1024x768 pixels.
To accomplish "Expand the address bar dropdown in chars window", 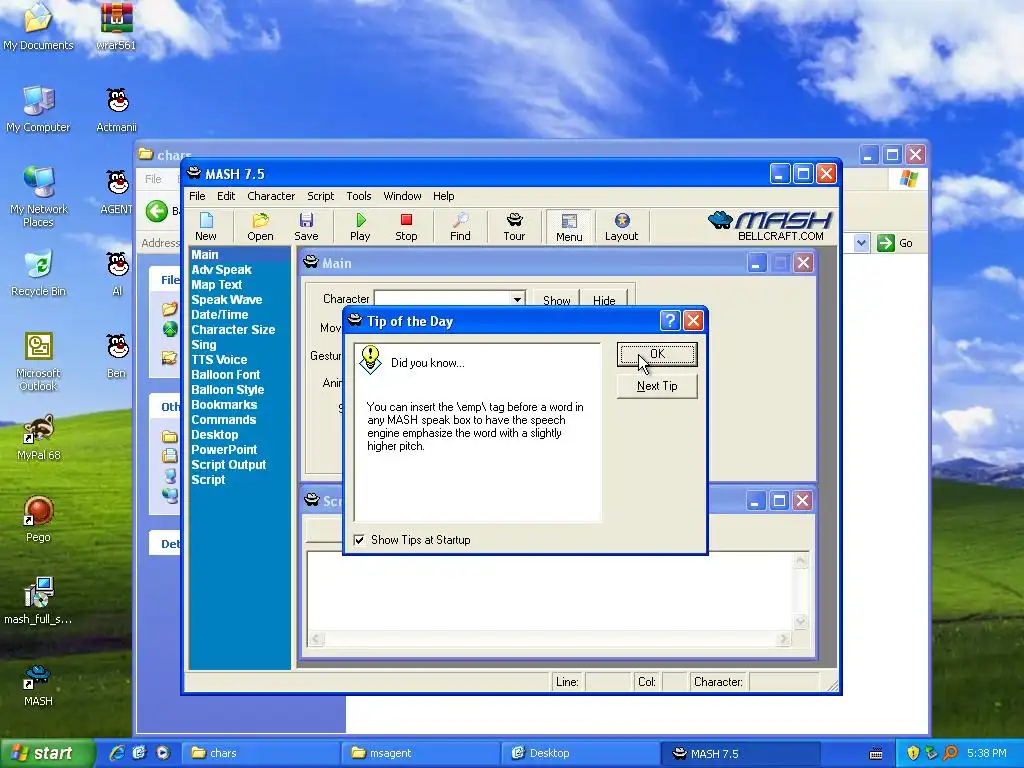I will [x=861, y=243].
